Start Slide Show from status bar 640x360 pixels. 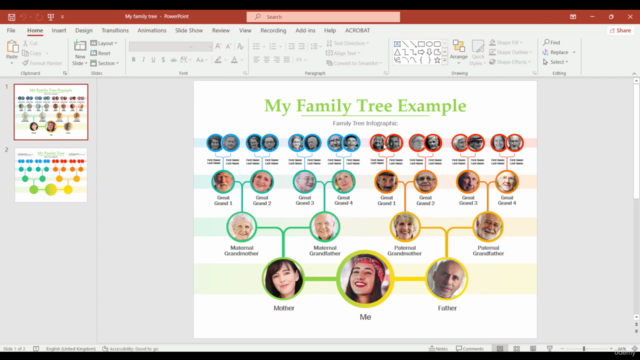(x=550, y=349)
